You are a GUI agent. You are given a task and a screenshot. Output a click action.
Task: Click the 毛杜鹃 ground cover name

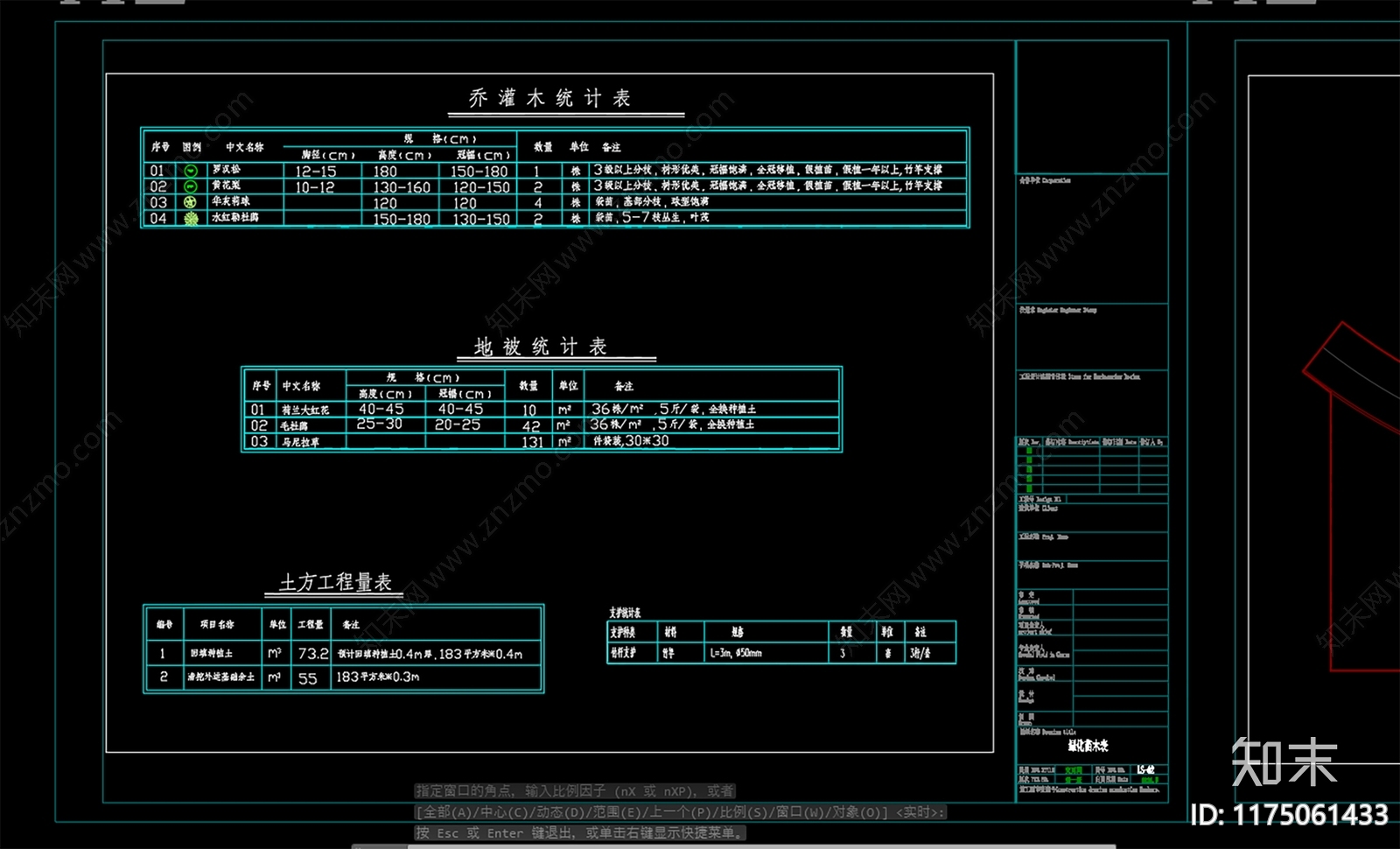coord(294,425)
